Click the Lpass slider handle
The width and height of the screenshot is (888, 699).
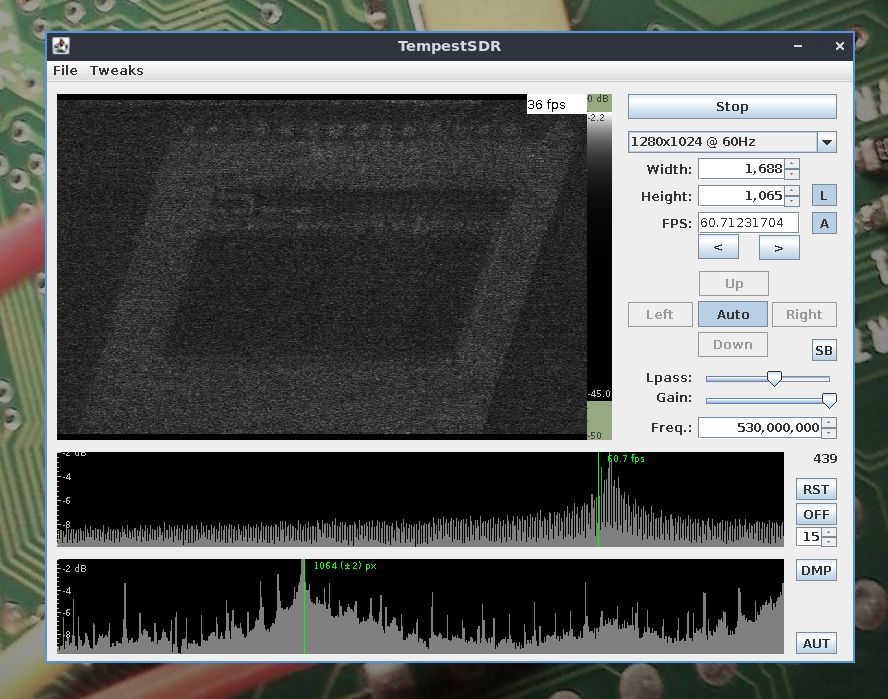coord(774,378)
